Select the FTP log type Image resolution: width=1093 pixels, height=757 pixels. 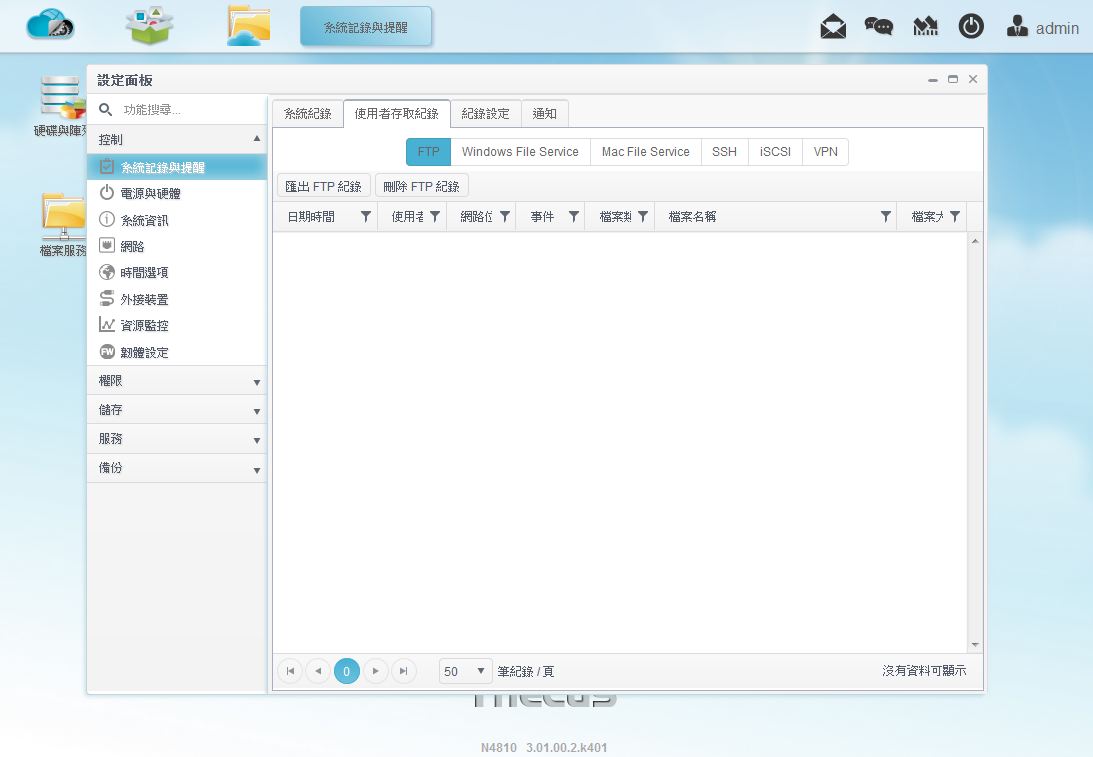[429, 152]
